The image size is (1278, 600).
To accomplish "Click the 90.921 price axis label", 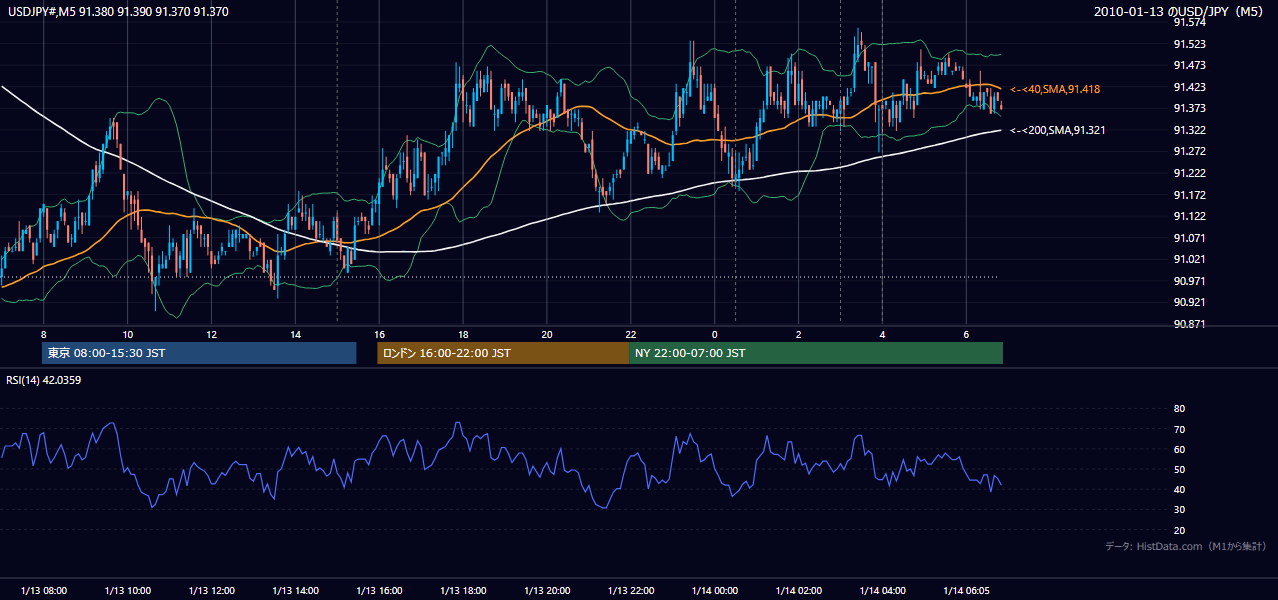I will (x=1189, y=302).
